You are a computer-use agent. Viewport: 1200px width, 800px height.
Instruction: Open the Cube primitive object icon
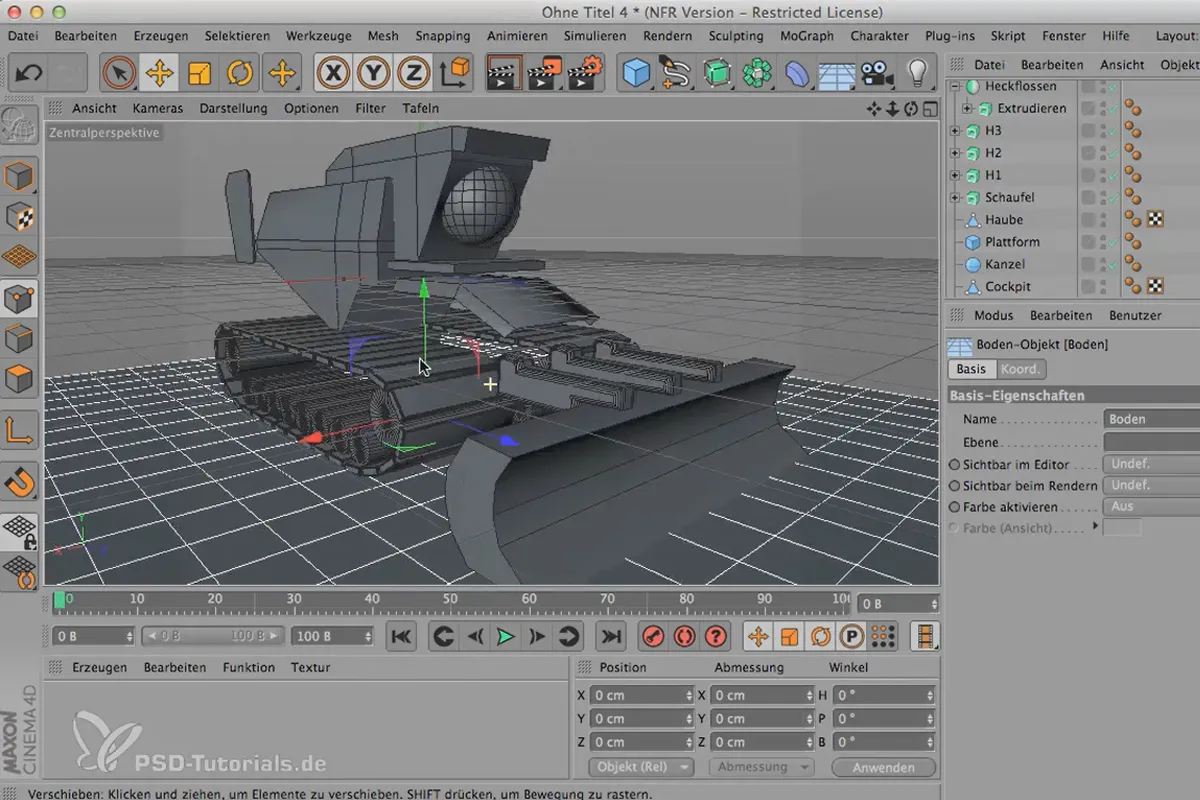[634, 73]
